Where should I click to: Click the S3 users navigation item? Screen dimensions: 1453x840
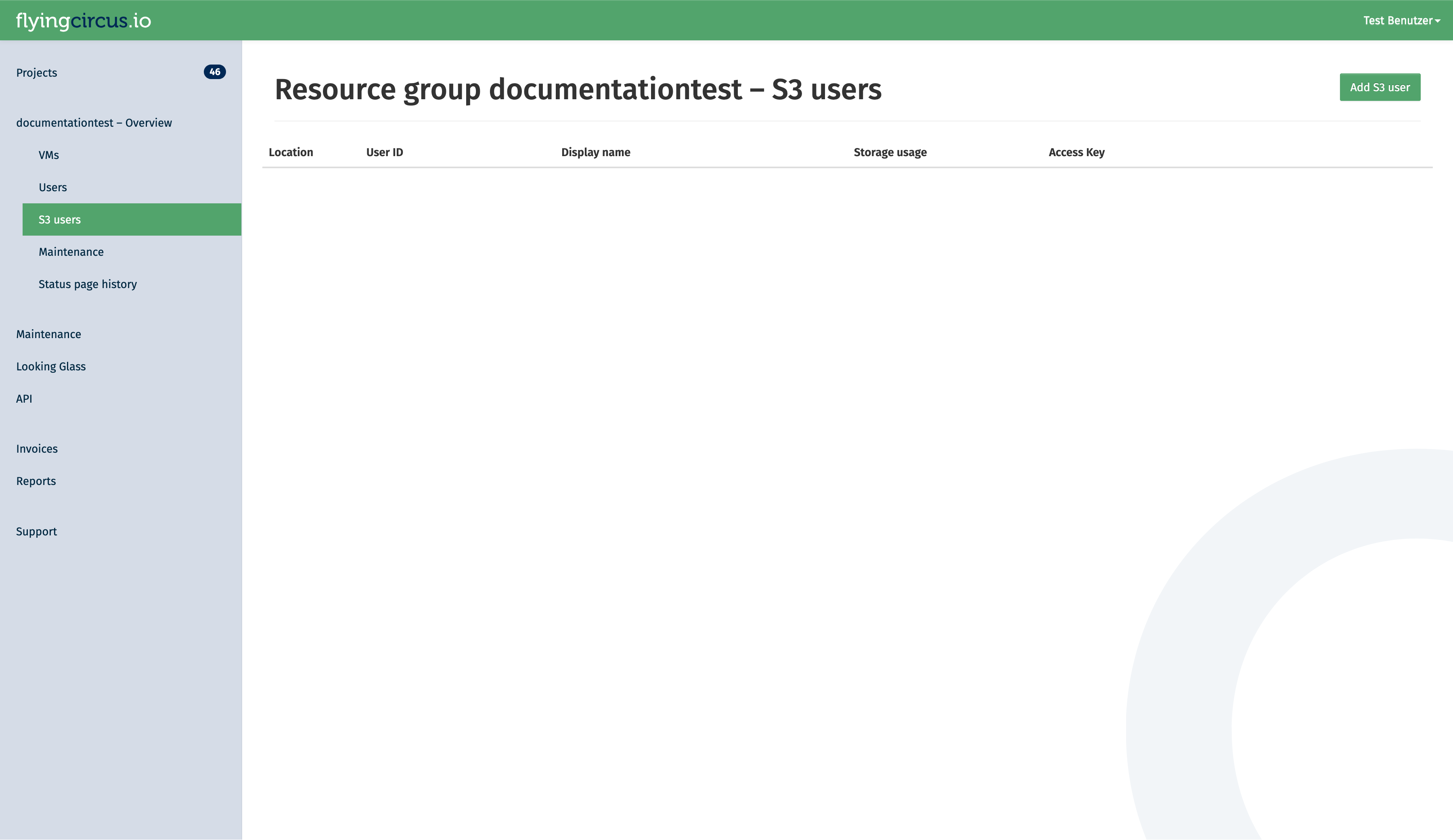(x=59, y=219)
